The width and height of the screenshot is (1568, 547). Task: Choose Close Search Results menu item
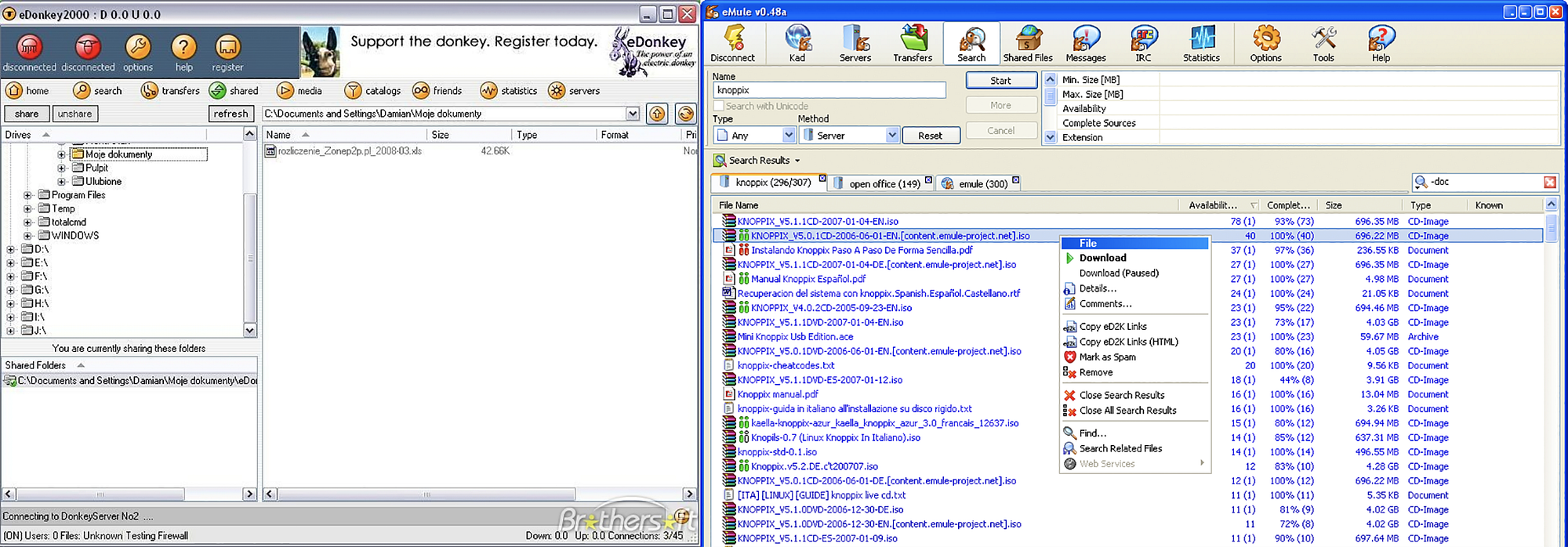(1135, 395)
